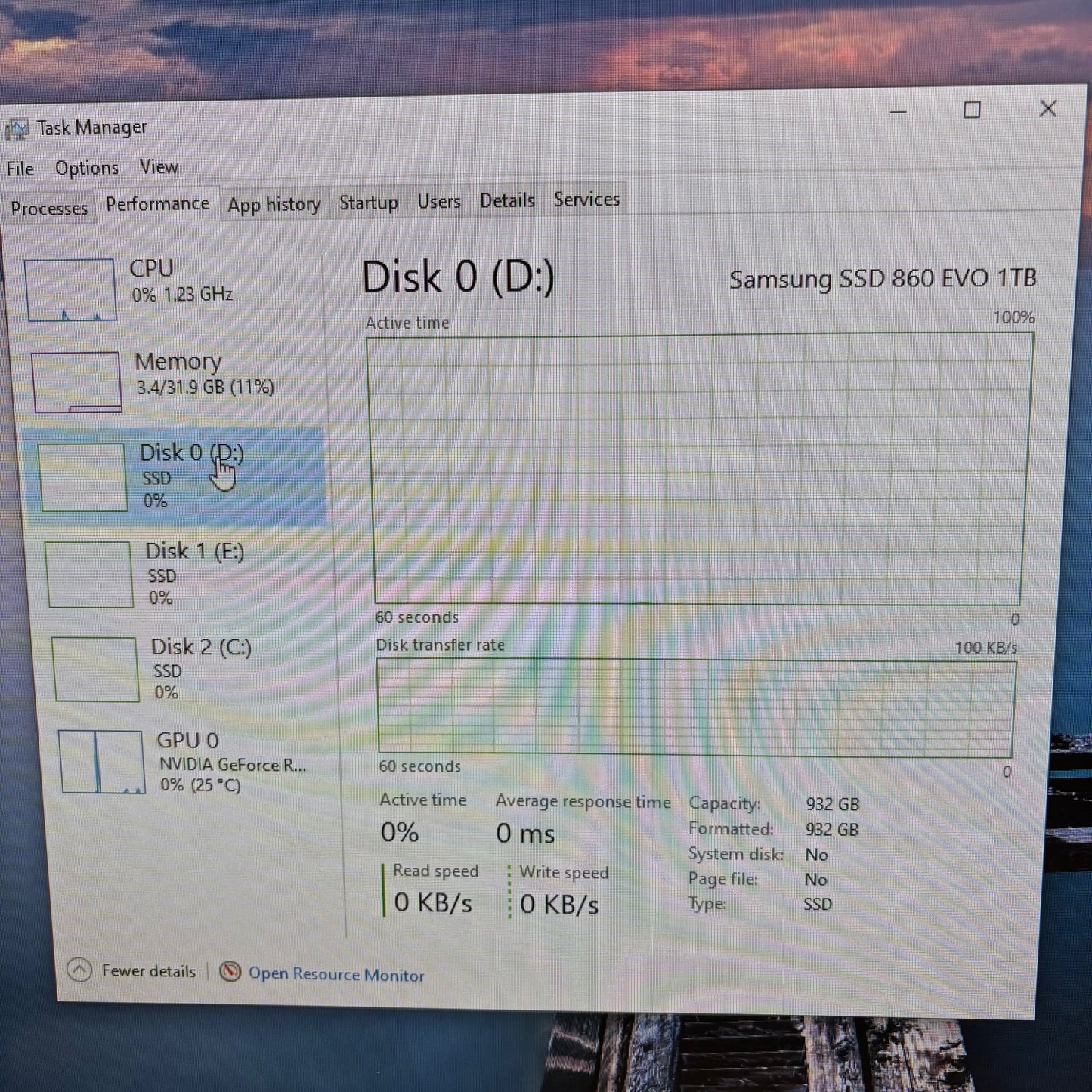Open the Options menu
This screenshot has height=1092, width=1092.
(x=87, y=168)
